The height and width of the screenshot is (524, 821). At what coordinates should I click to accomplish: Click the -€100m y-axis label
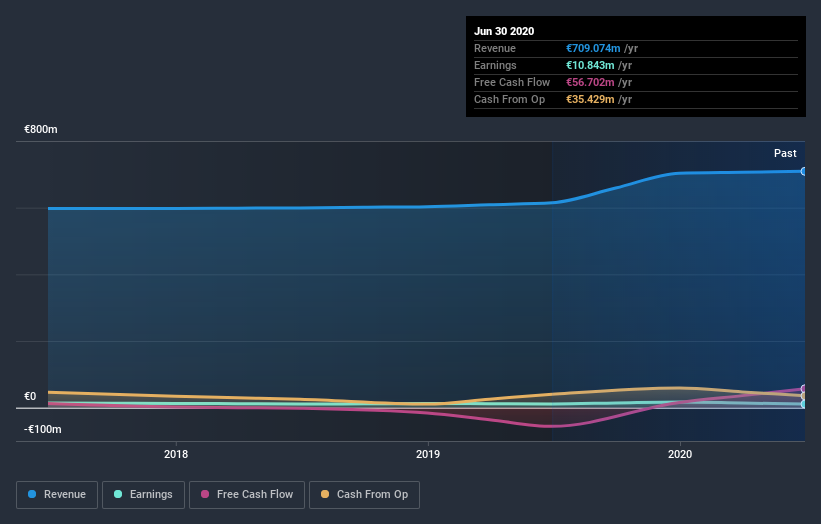coord(42,429)
